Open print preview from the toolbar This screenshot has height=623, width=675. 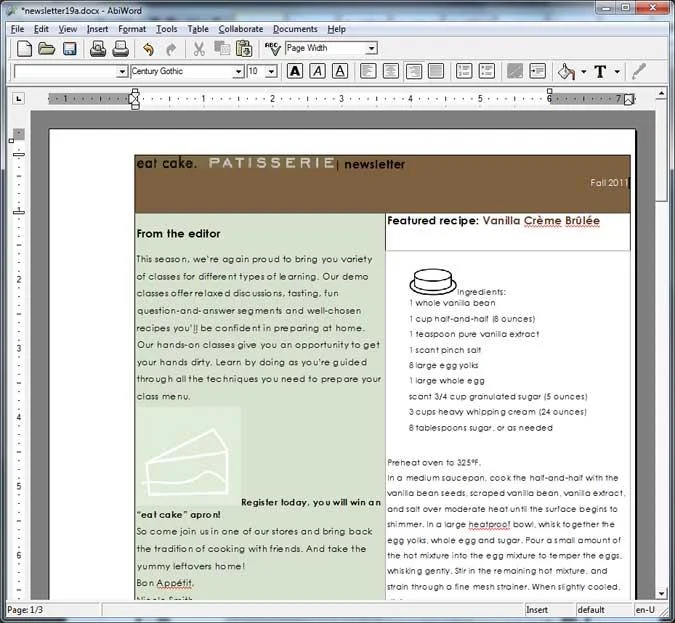click(x=98, y=49)
